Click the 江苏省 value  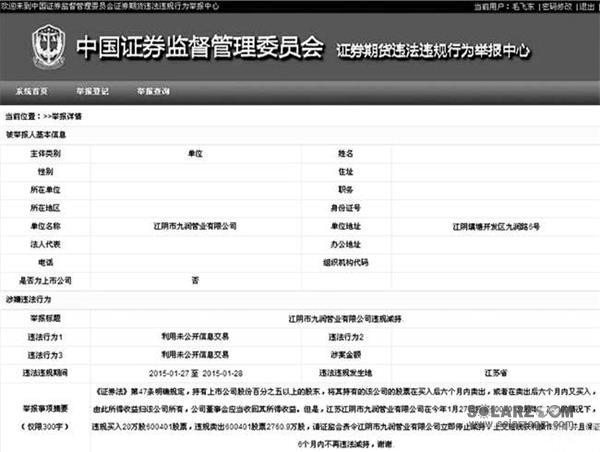coord(496,372)
